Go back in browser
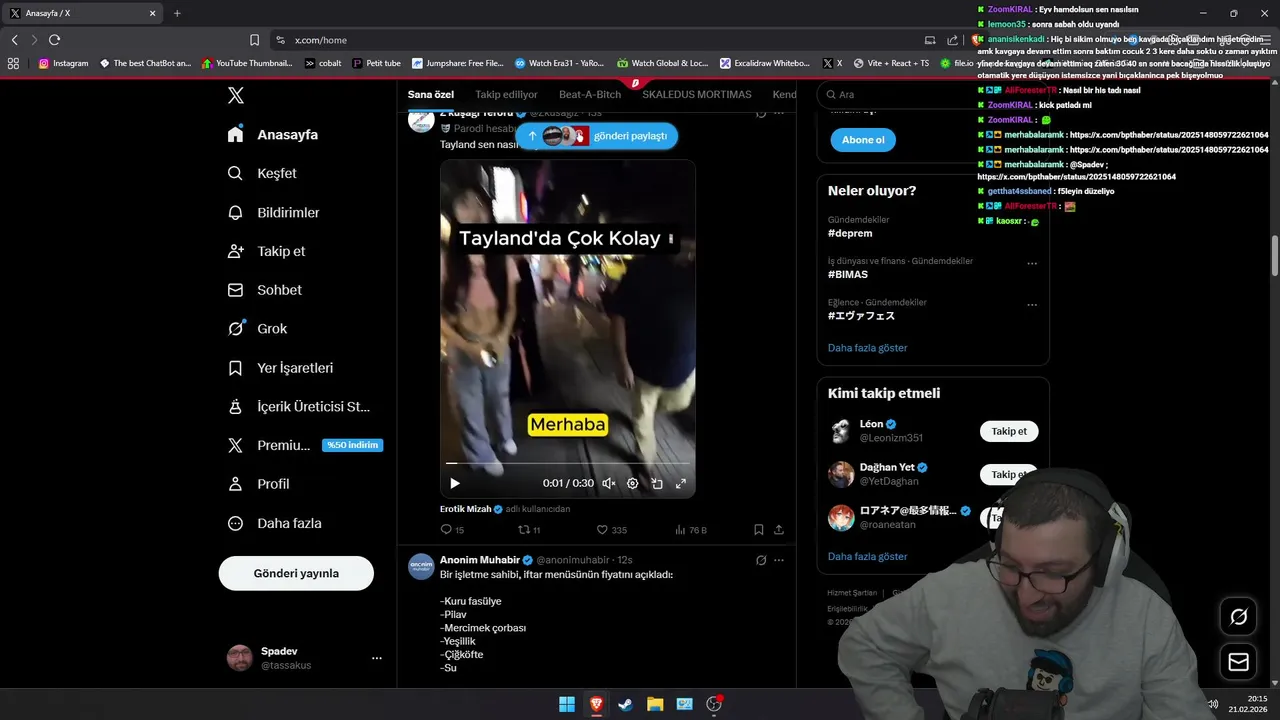Image resolution: width=1280 pixels, height=720 pixels. coord(14,40)
